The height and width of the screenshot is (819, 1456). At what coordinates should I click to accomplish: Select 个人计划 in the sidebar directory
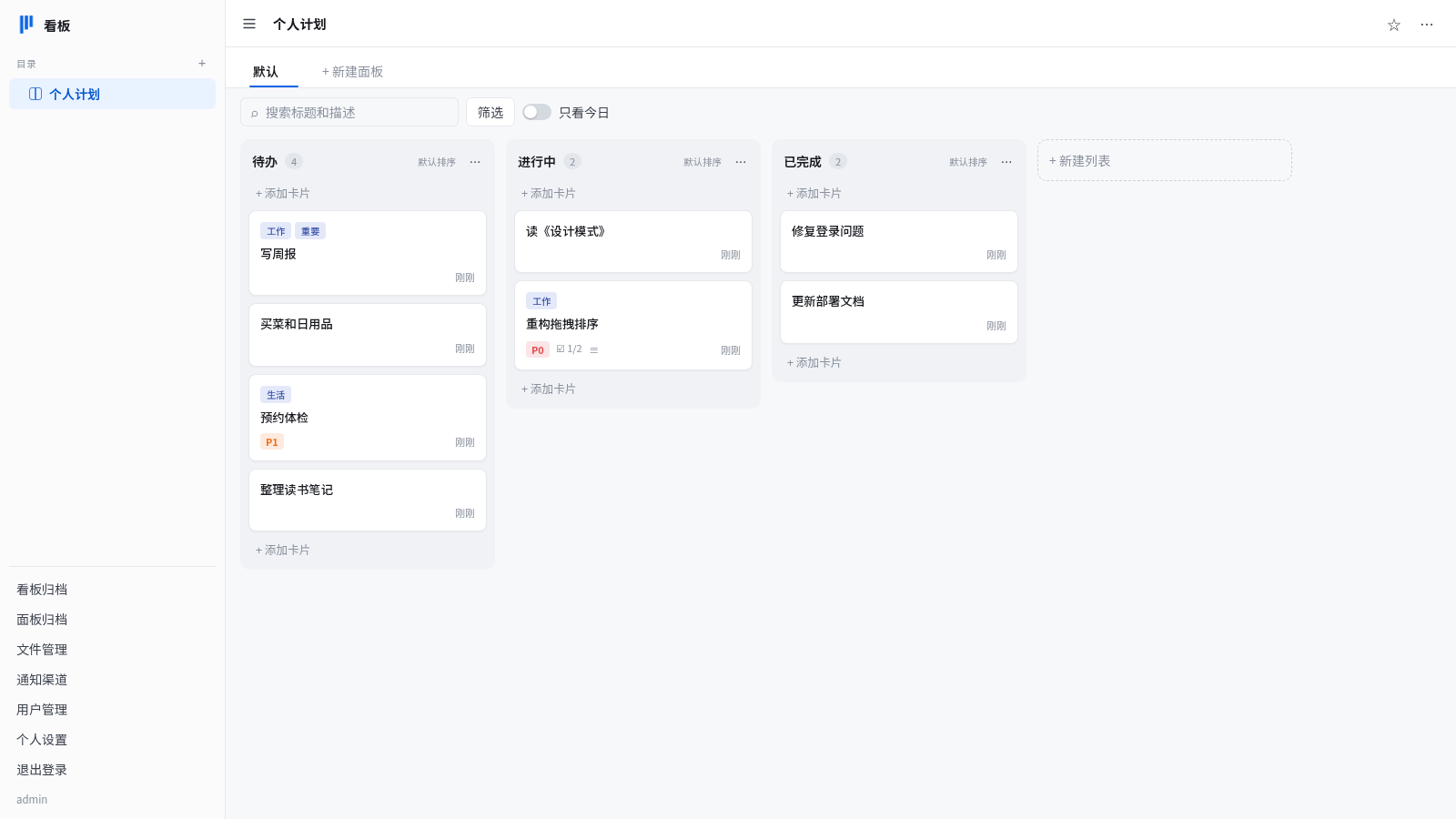click(x=112, y=94)
